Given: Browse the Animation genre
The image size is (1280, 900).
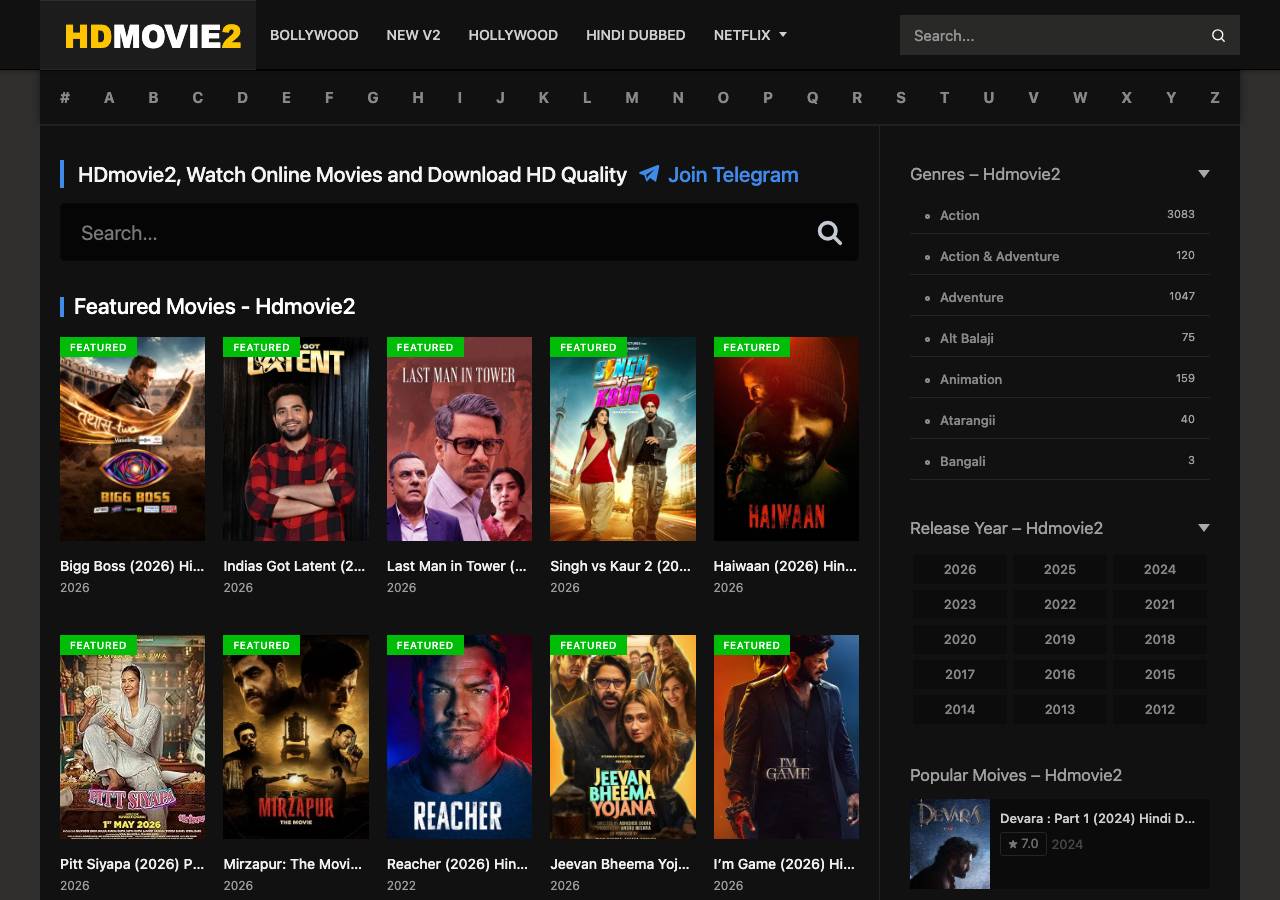Looking at the screenshot, I should coord(971,379).
